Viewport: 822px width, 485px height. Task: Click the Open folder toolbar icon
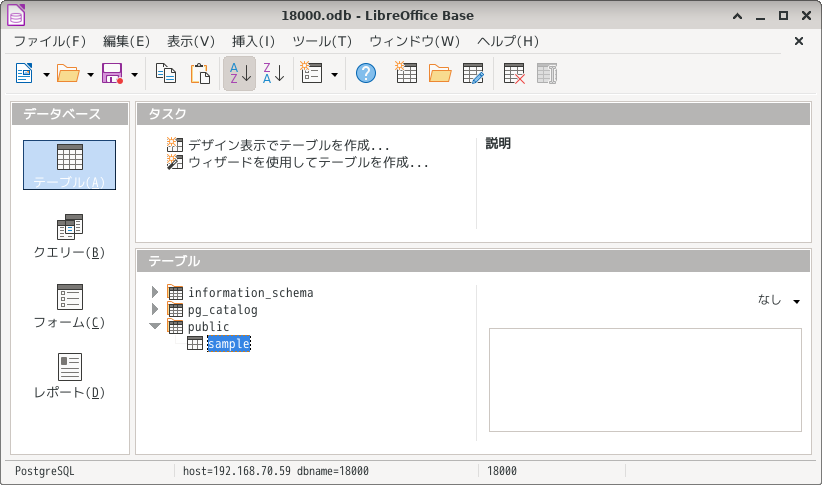[68, 73]
